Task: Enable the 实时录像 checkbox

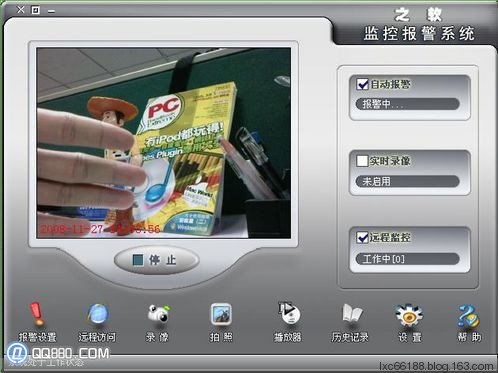Action: (x=362, y=161)
